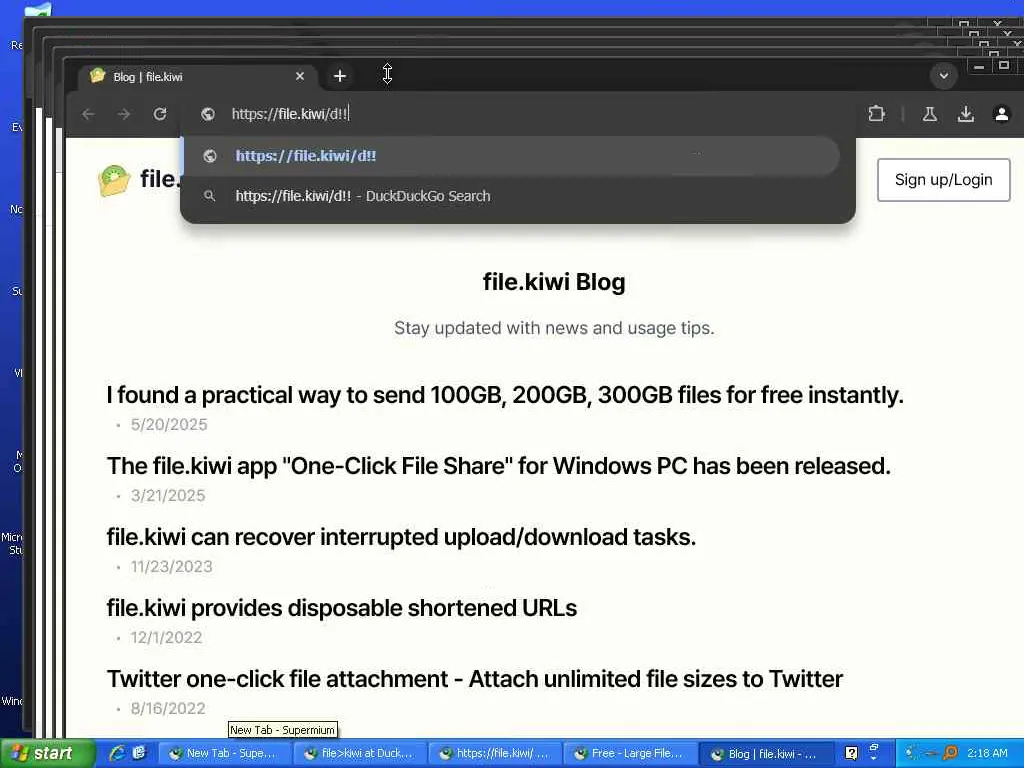Open the extensions puzzle icon

(x=876, y=114)
